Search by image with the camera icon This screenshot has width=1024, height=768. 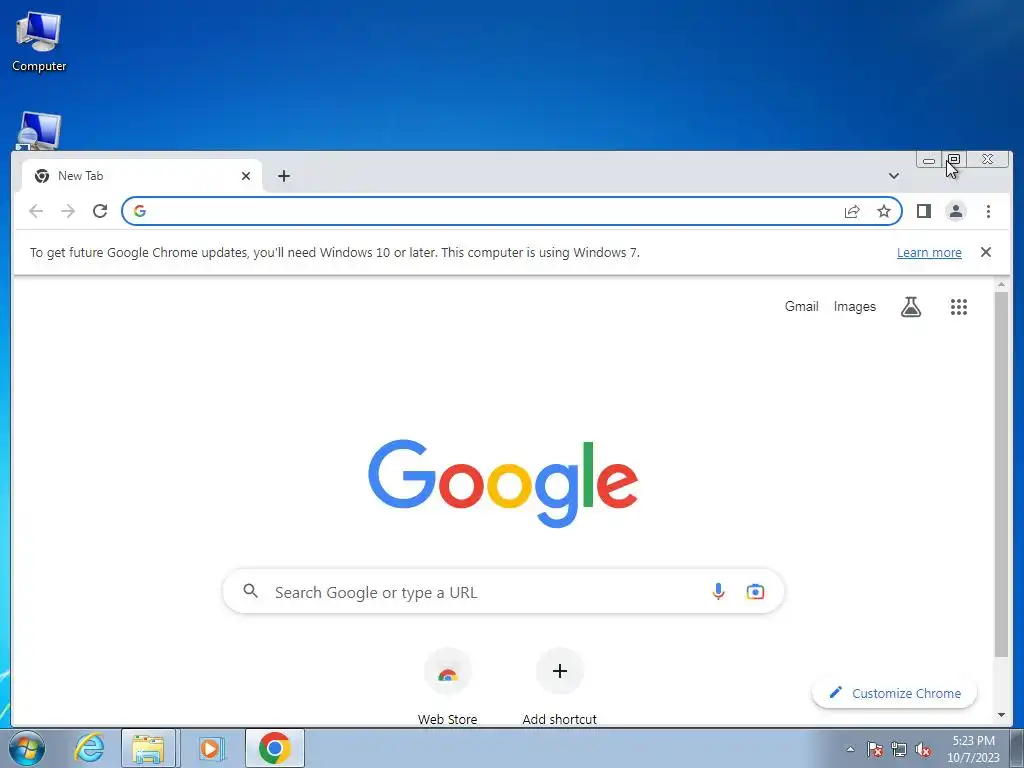(755, 591)
